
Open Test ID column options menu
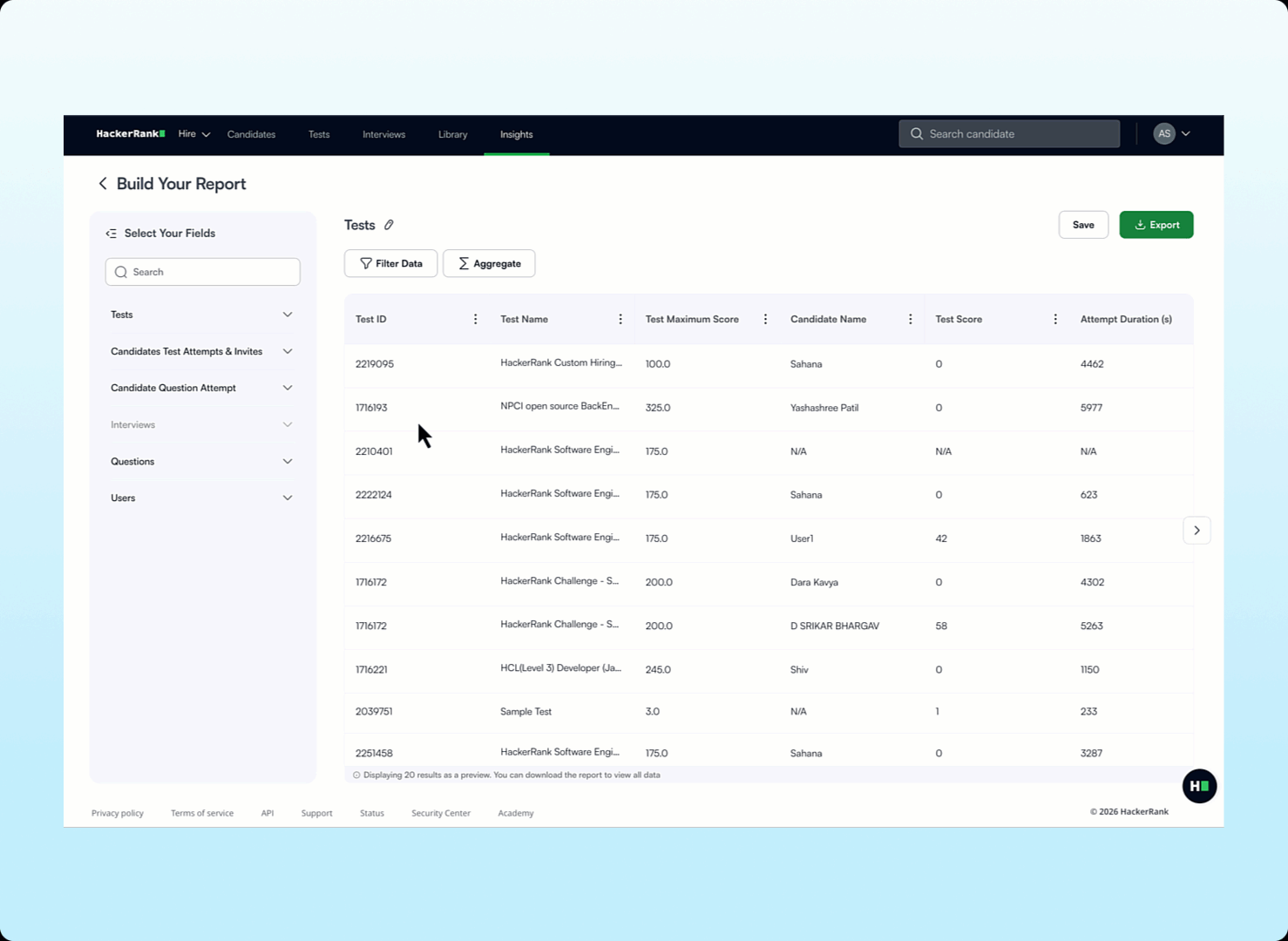point(475,320)
